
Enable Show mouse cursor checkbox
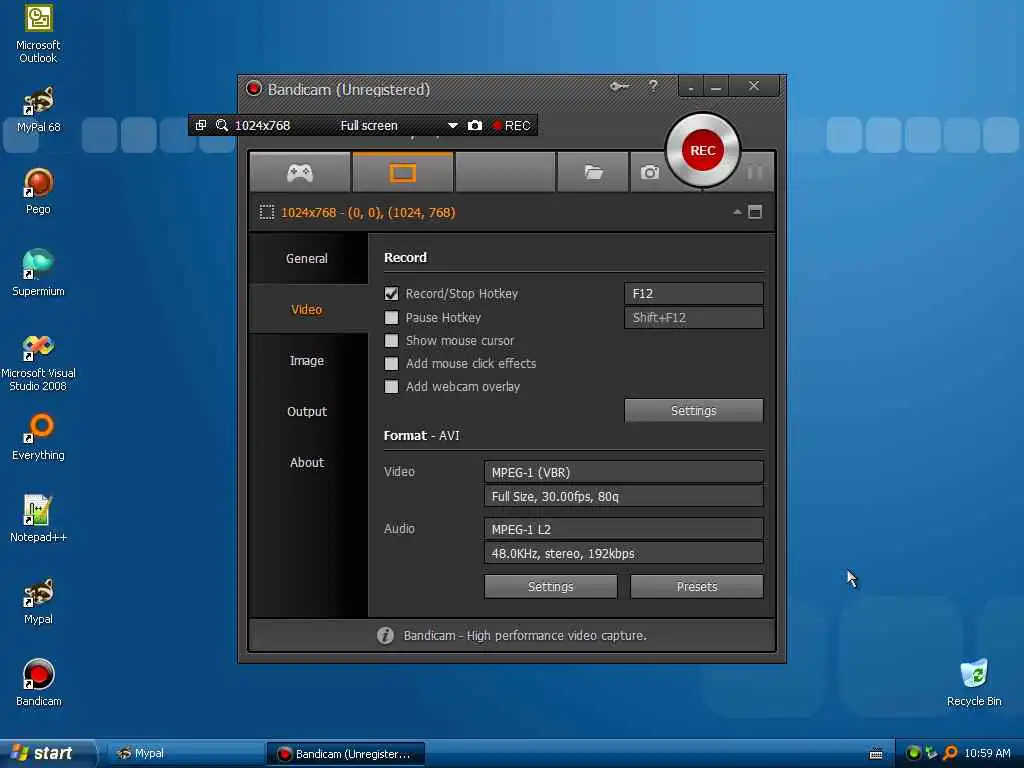391,340
